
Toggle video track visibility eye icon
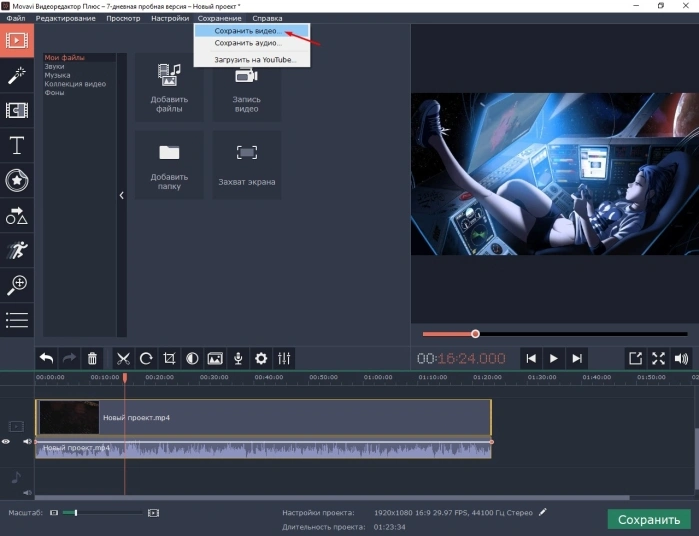[x=6, y=441]
